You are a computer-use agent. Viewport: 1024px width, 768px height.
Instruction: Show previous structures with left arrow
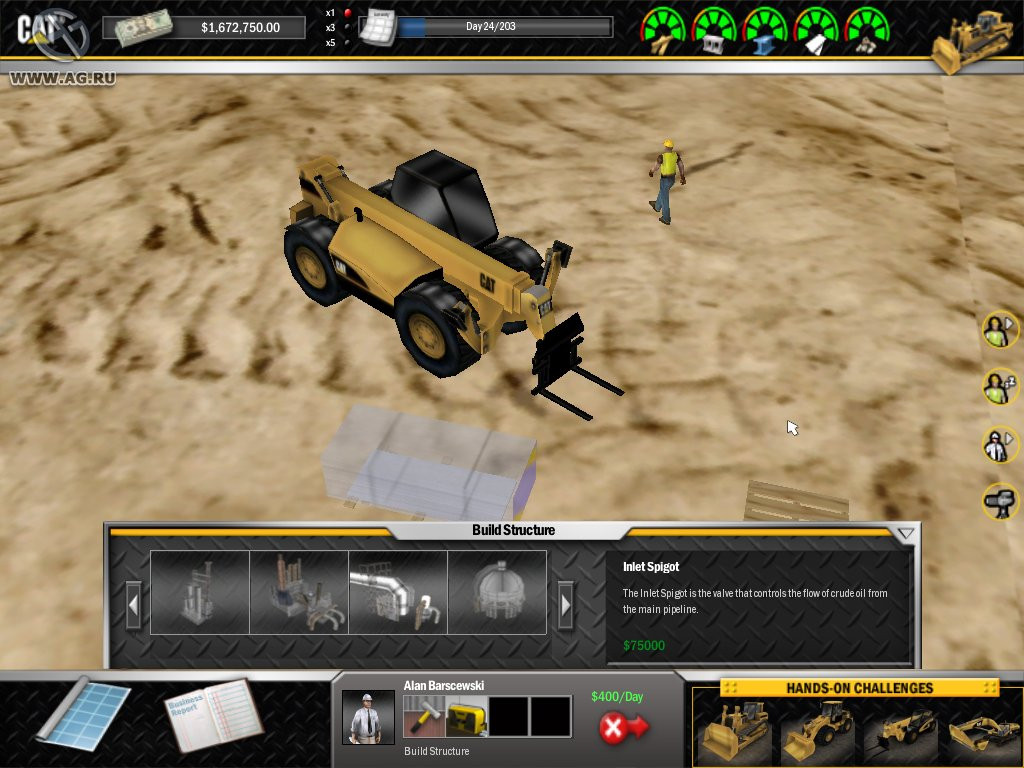(133, 605)
